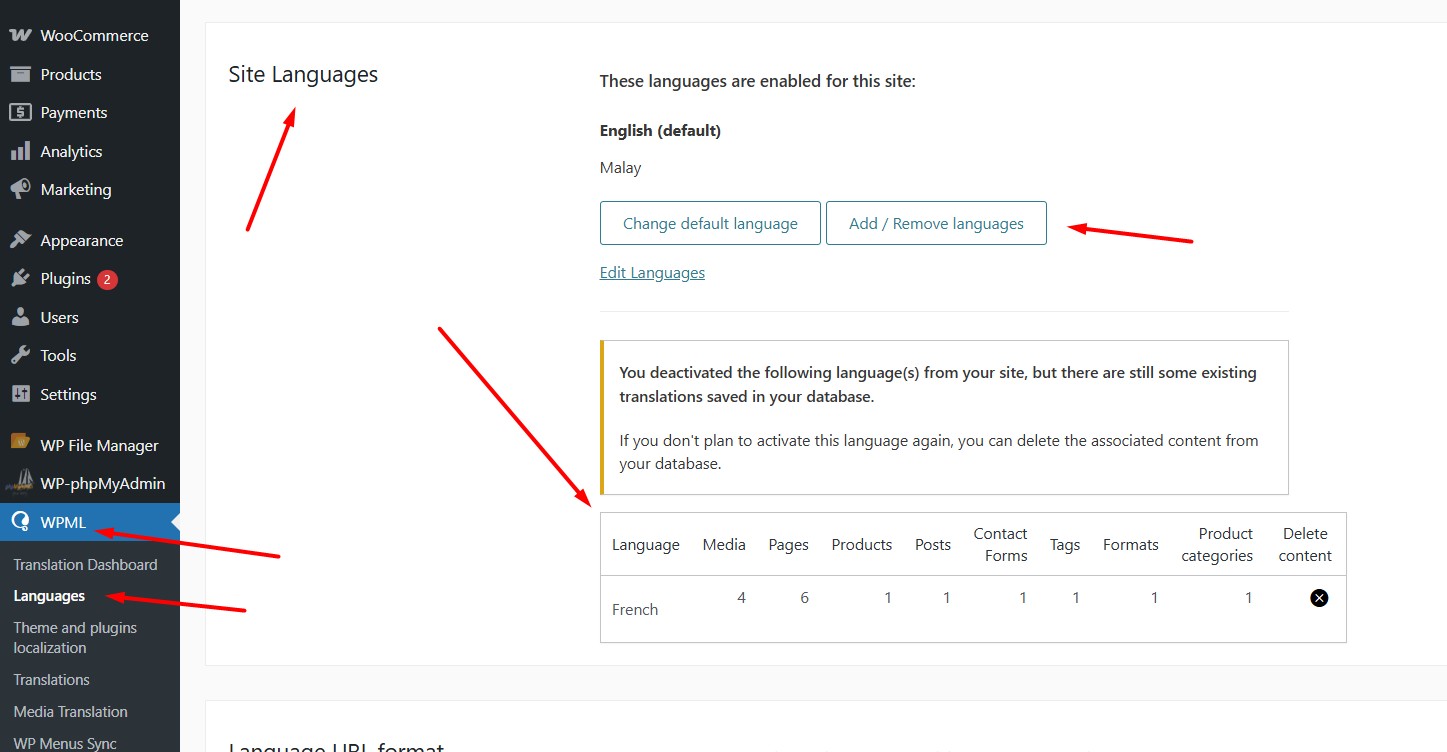Click the Appearance paintbrush icon

(x=20, y=240)
